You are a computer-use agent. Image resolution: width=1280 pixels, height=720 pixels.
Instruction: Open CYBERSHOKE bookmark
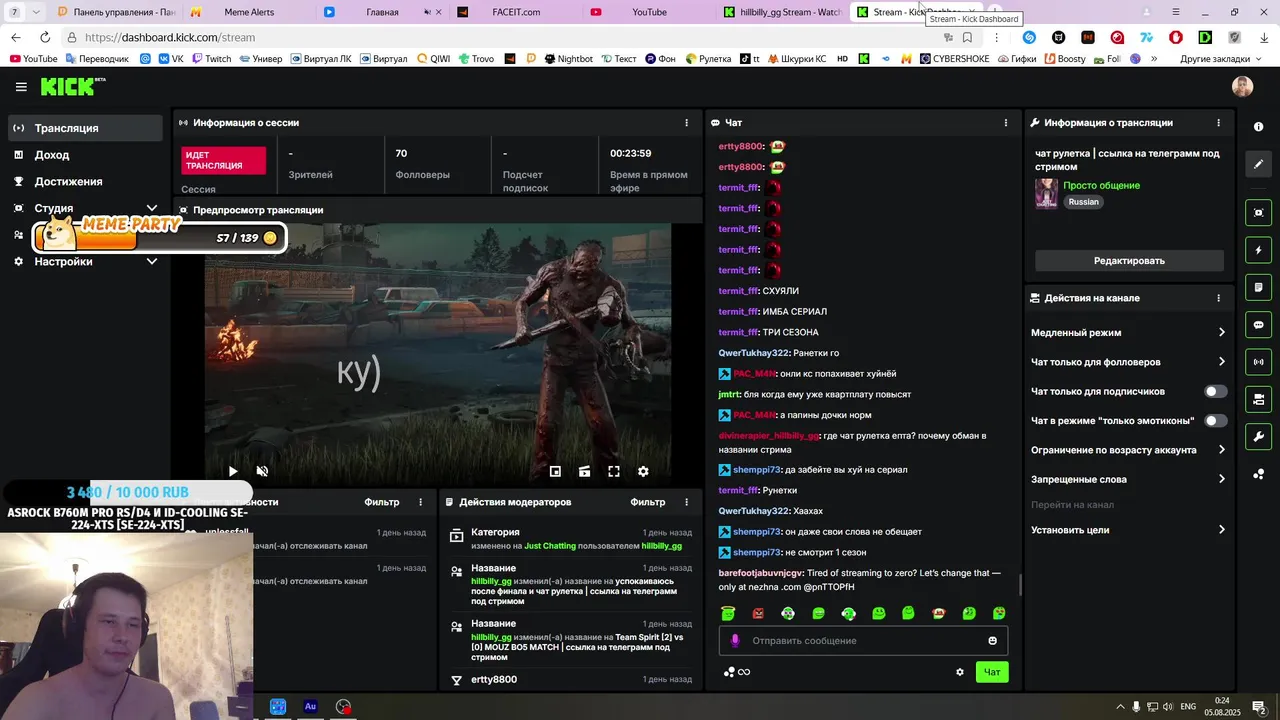click(x=954, y=59)
